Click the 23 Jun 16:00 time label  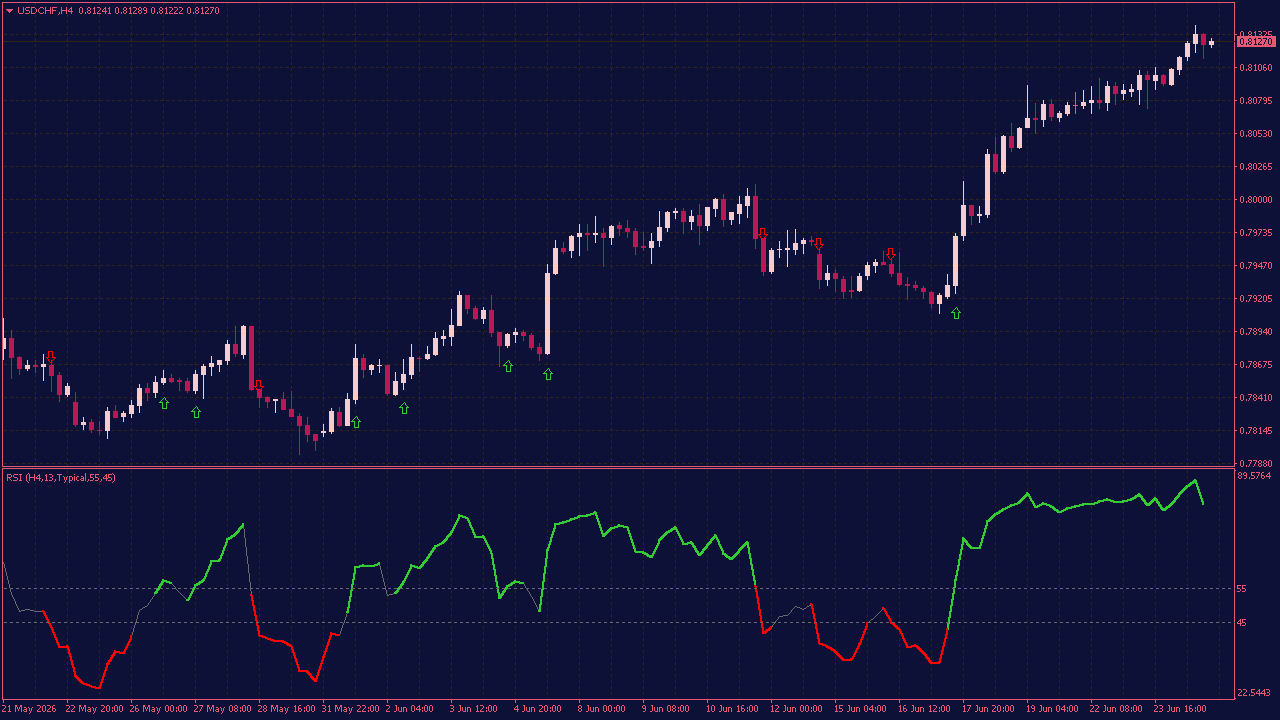coord(1180,709)
